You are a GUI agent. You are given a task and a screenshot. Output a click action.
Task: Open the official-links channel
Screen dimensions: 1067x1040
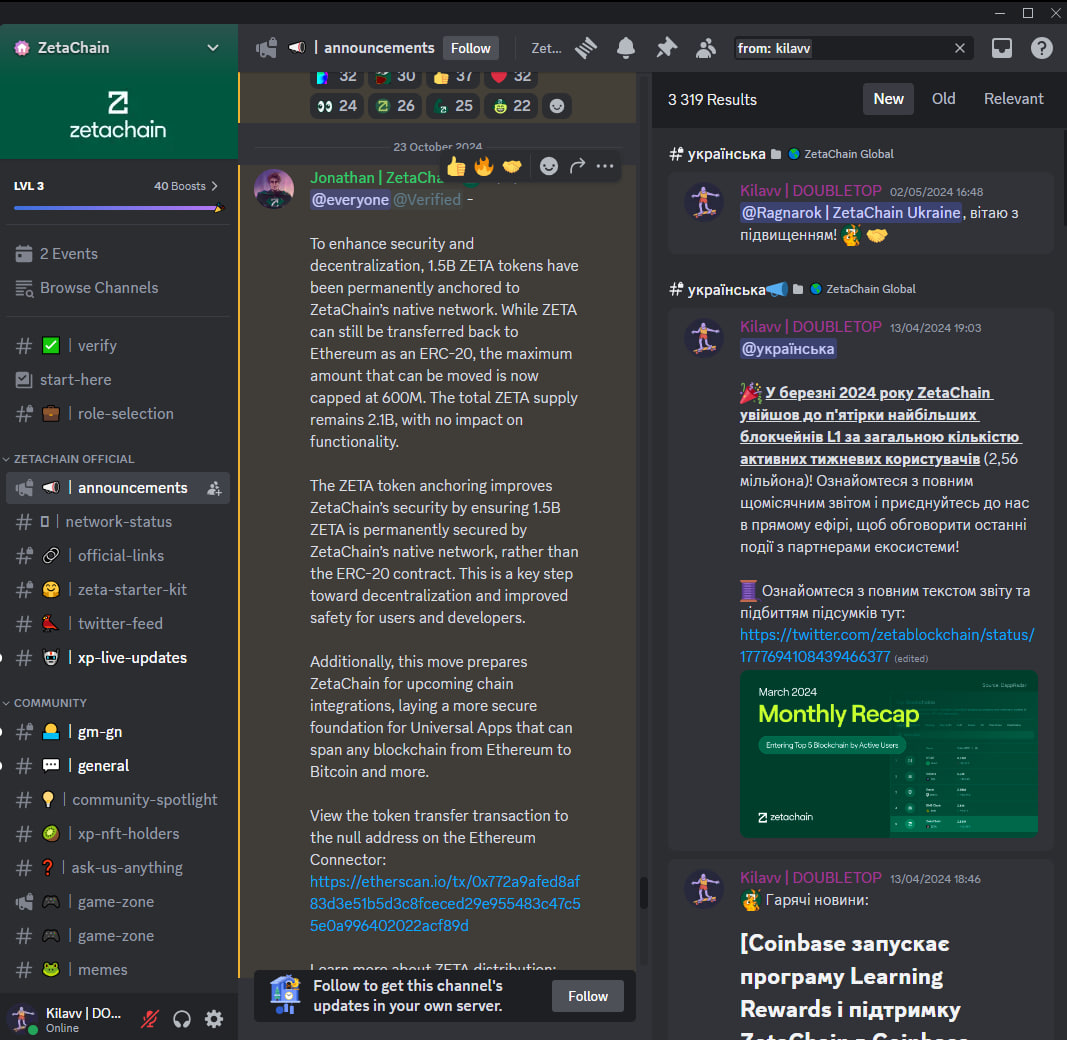tap(118, 556)
